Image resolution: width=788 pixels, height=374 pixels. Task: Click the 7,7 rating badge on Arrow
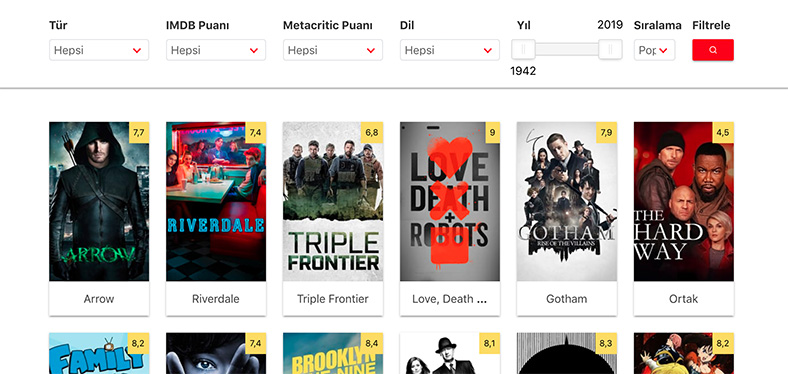pyautogui.click(x=139, y=133)
